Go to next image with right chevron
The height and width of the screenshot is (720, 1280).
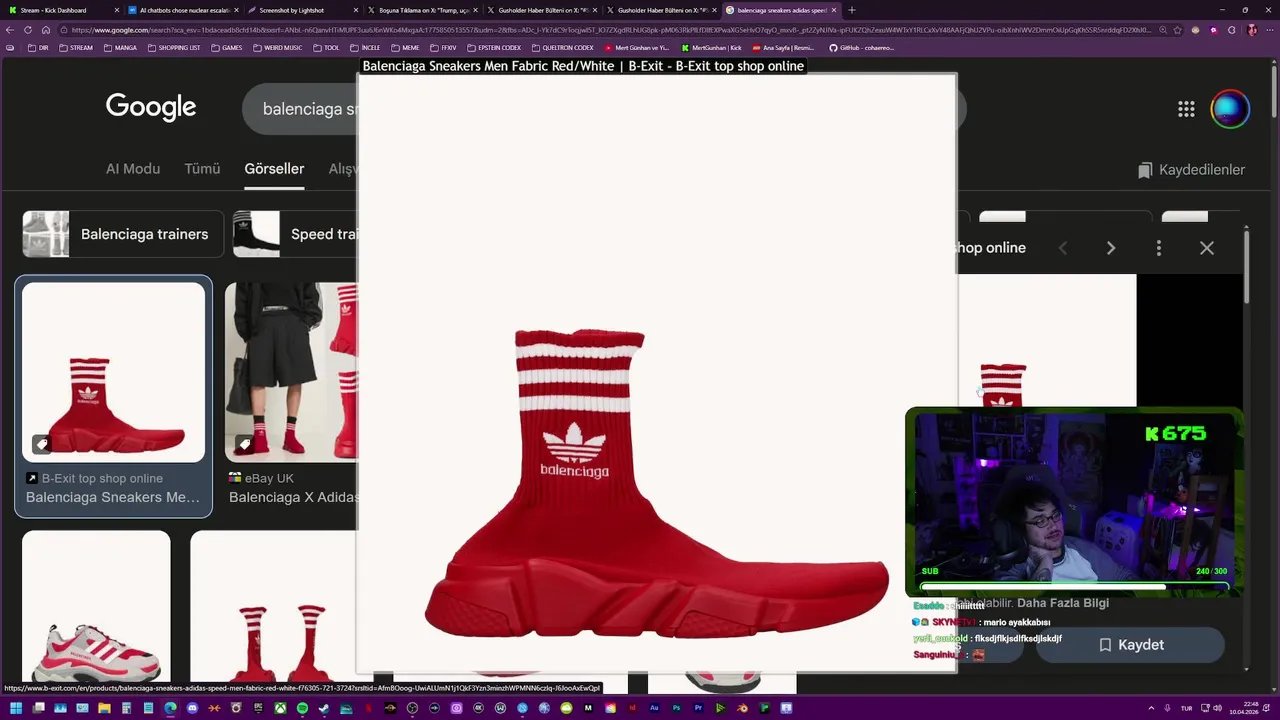(x=1111, y=248)
